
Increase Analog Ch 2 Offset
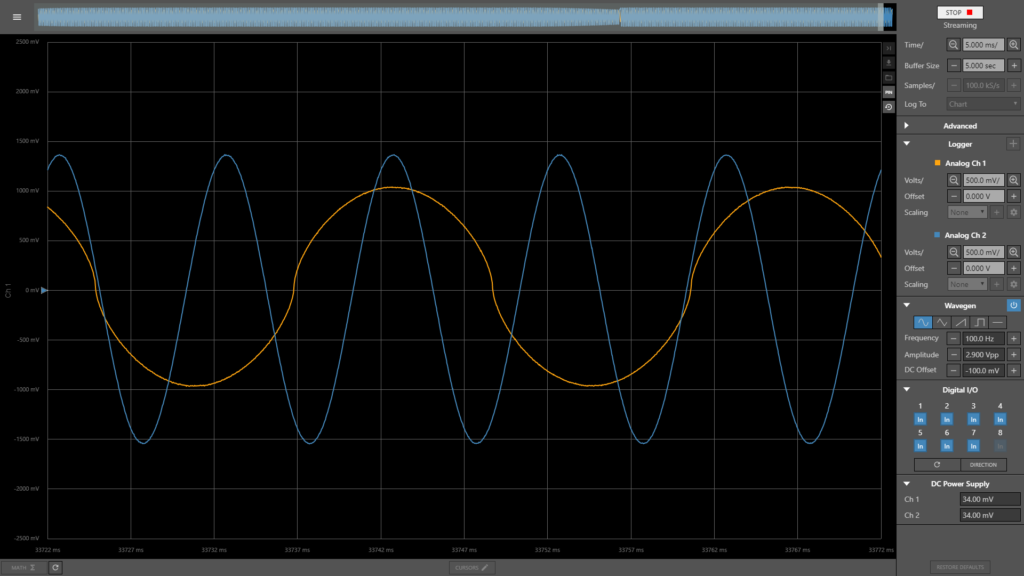coord(1014,268)
